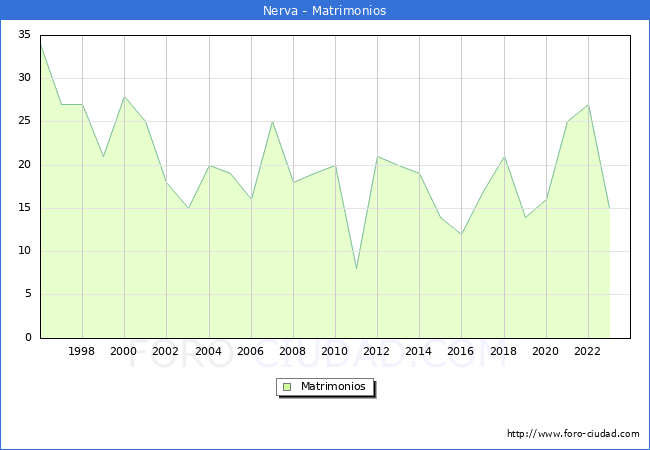Select the 2000 x-axis label
This screenshot has width=650, height=450.
pyautogui.click(x=124, y=351)
